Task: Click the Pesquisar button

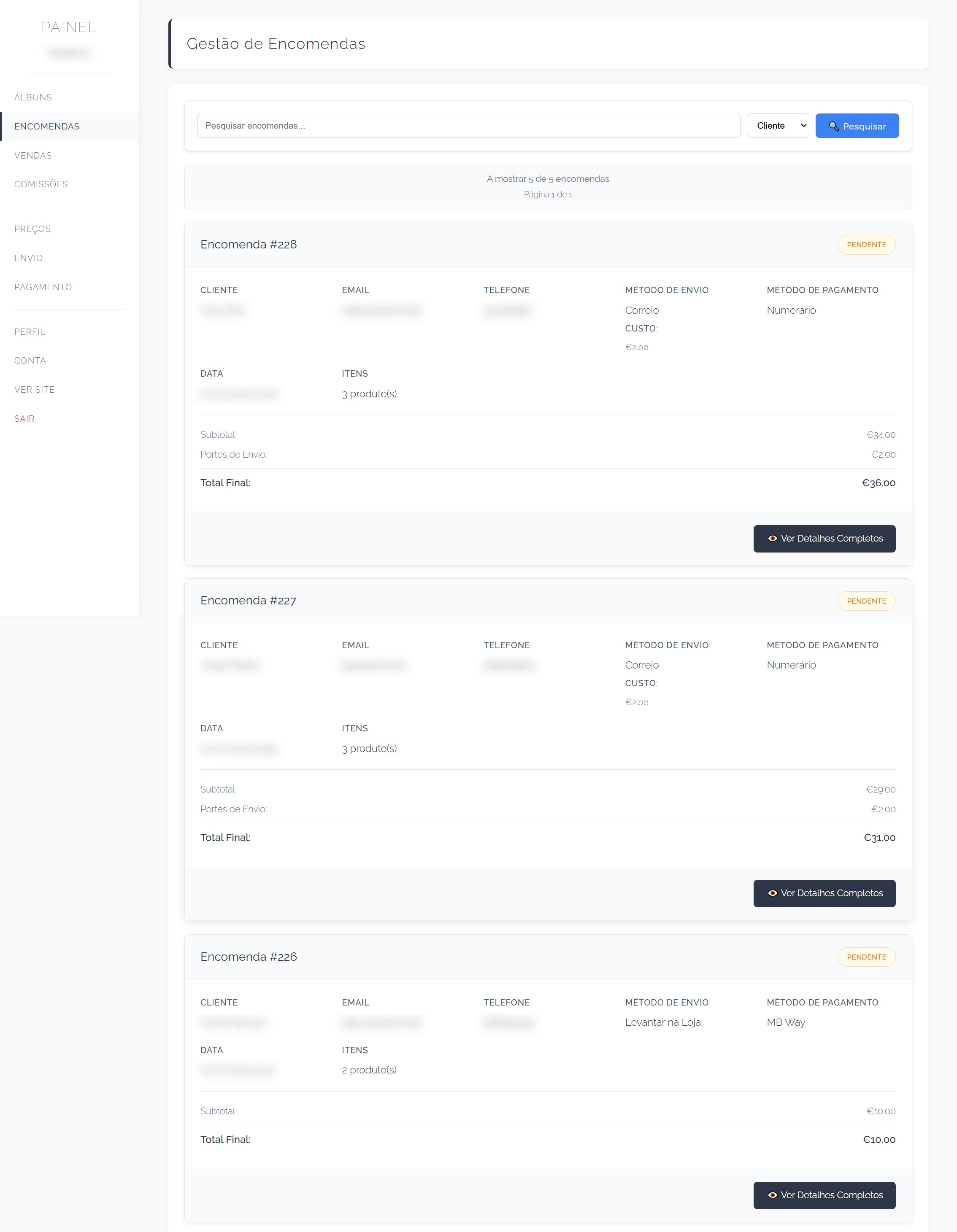Action: [x=857, y=126]
